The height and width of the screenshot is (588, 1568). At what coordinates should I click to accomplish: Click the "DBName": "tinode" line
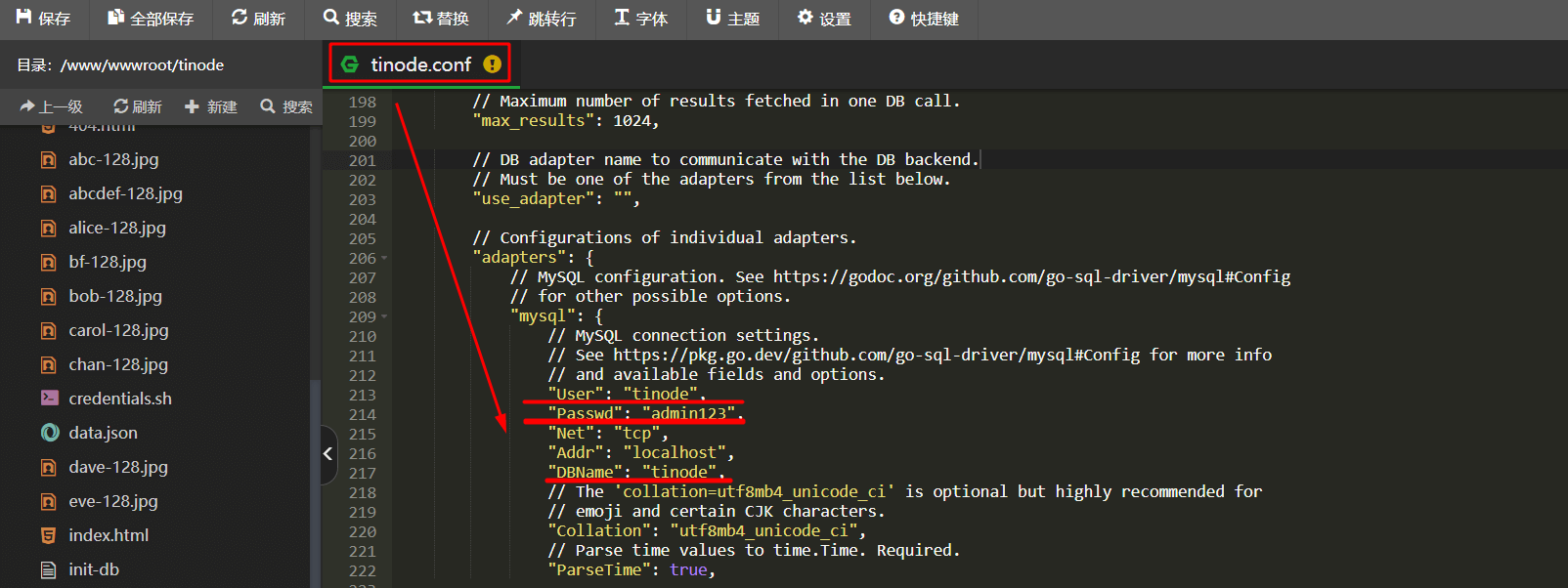coord(635,473)
